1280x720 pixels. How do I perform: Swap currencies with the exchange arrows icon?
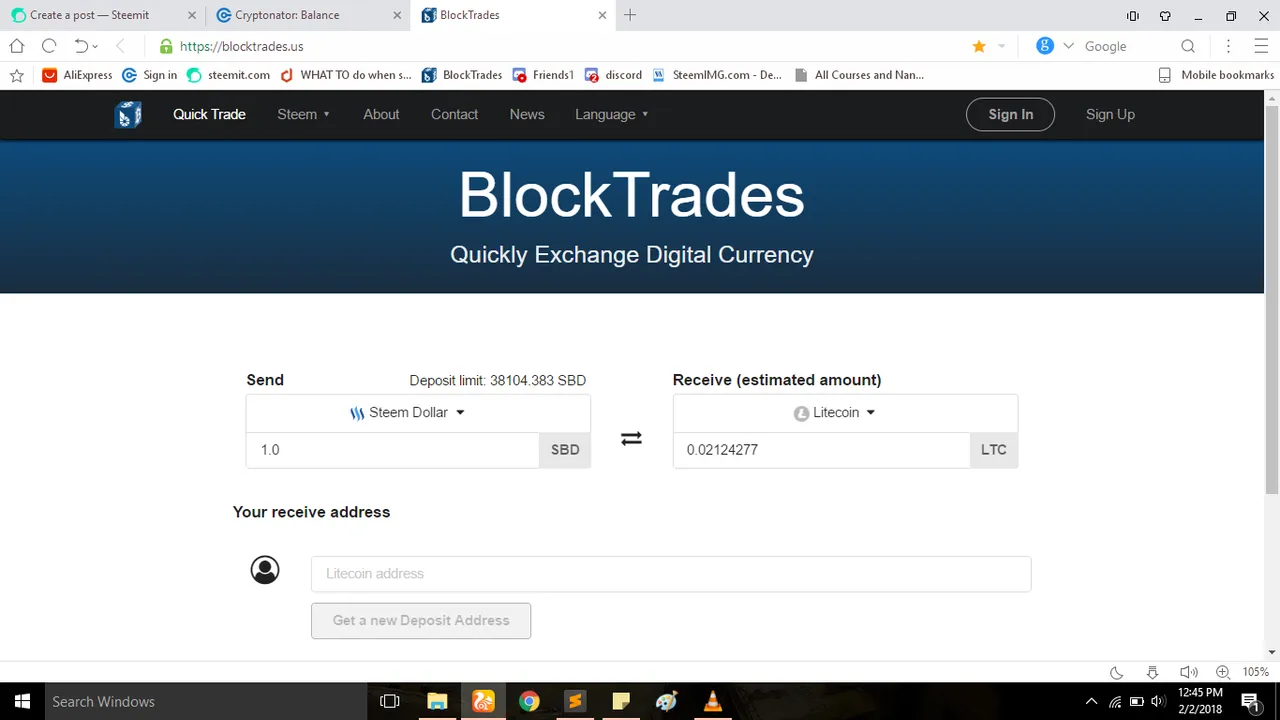point(631,438)
